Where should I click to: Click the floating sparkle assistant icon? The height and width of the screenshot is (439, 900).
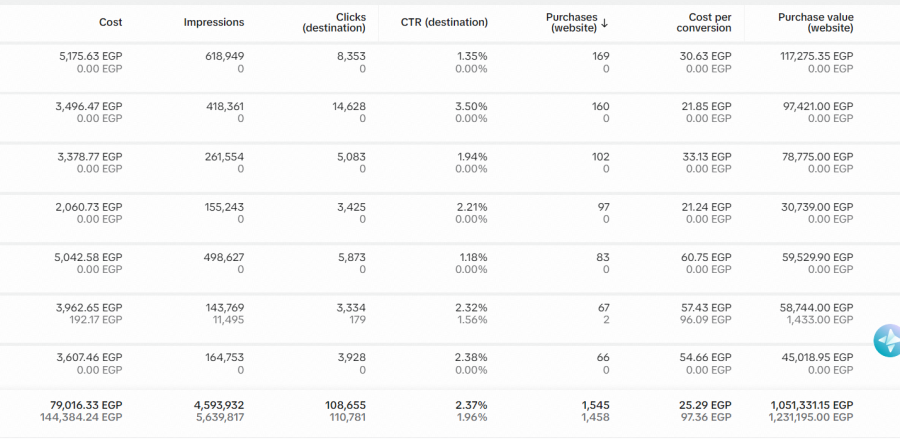pyautogui.click(x=887, y=340)
